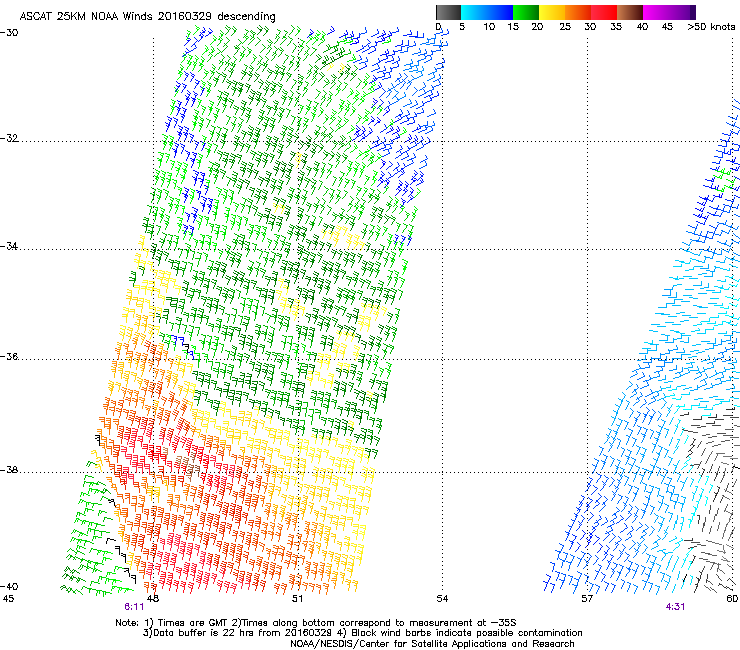Click the yellow 20-25 knot color bar segment

pos(552,12)
